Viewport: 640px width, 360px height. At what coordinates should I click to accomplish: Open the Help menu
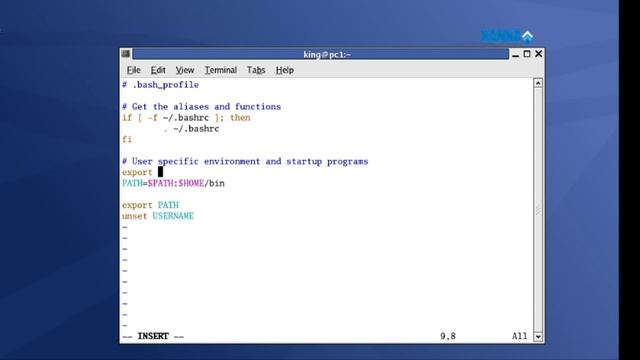click(284, 70)
